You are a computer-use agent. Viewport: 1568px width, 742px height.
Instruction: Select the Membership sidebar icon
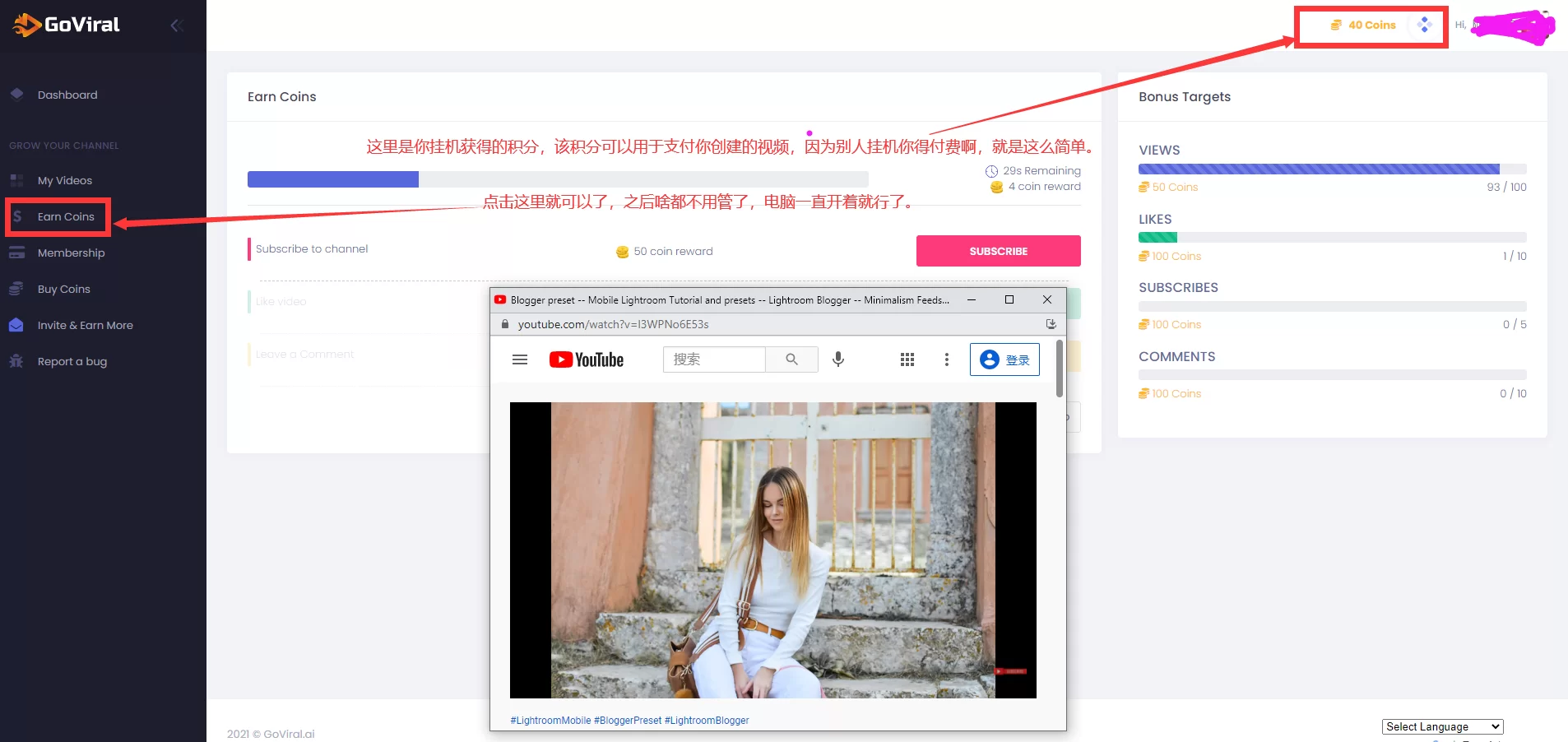click(x=16, y=253)
